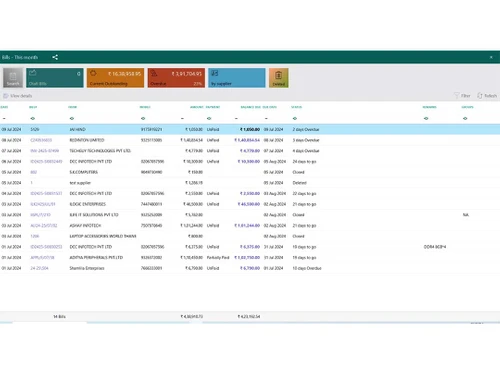
Task: Open the bill link in the ADITYA PERIPHERALS row
Action: click(42, 257)
